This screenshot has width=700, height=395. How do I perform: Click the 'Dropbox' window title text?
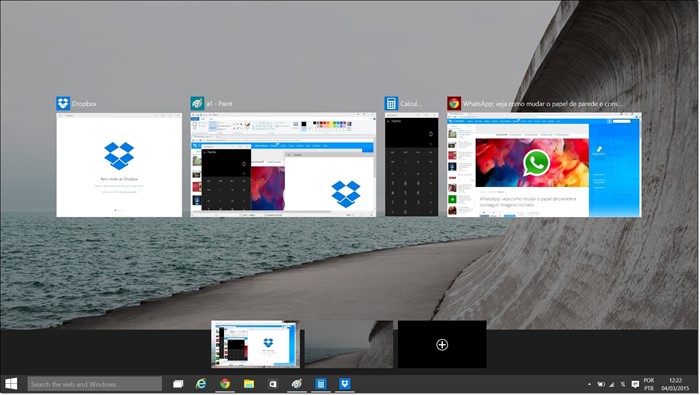(84, 104)
